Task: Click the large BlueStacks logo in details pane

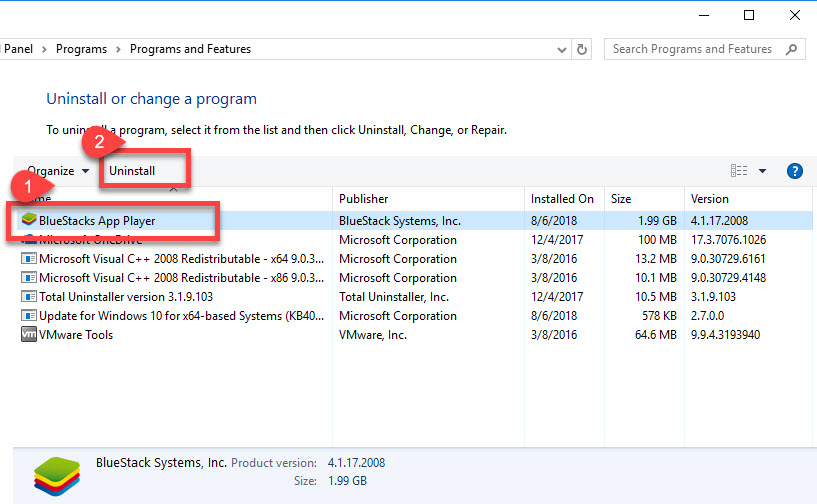Action: tap(57, 476)
